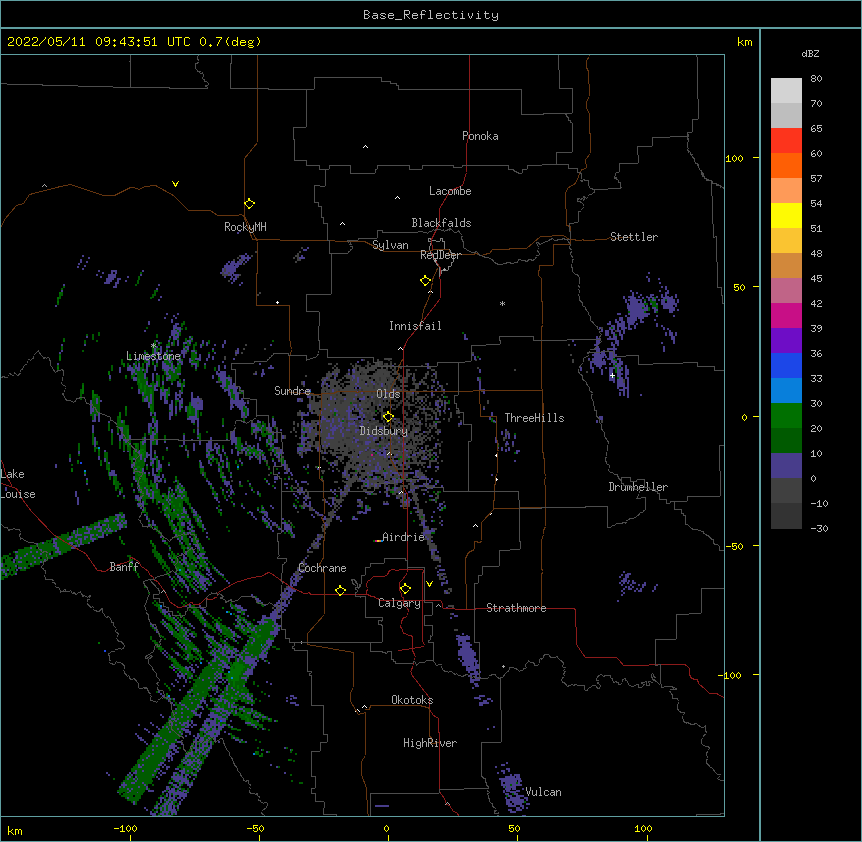The height and width of the screenshot is (842, 862).
Task: Click the yellow V marker northwest of RockyMH
Action: tap(175, 184)
